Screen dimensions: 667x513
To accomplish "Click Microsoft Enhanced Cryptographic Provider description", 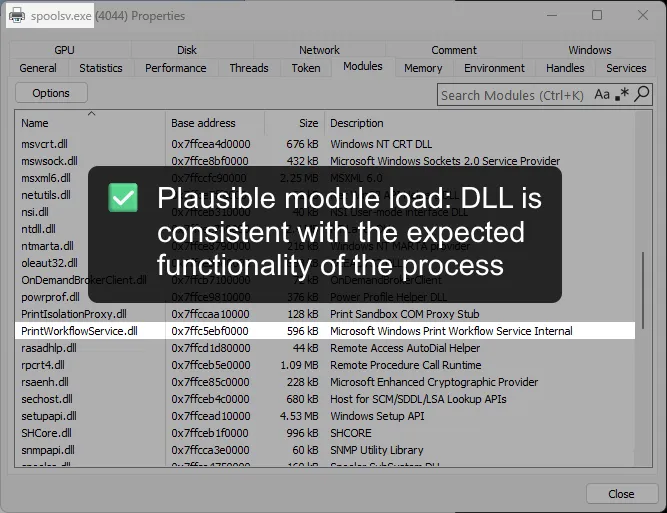I will (x=434, y=382).
